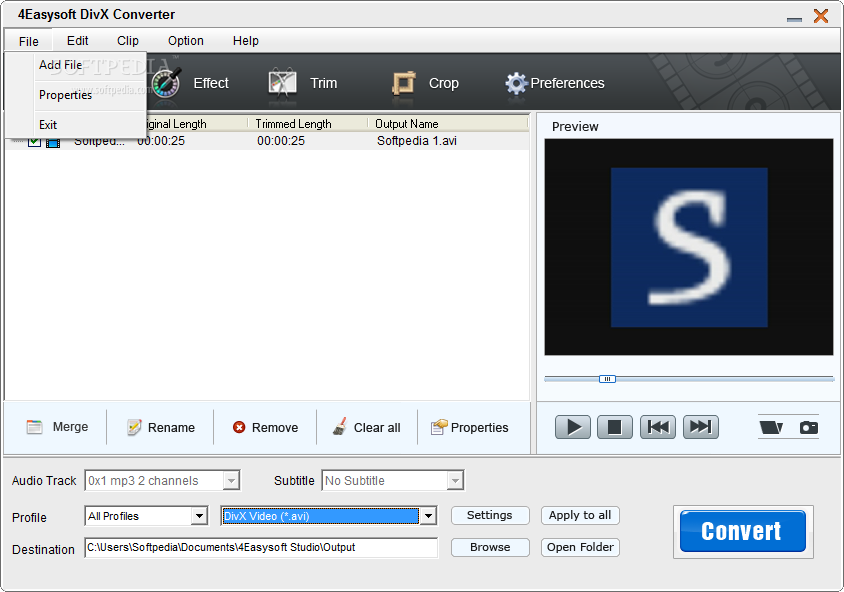The width and height of the screenshot is (844, 592).
Task: Open Preferences gear icon
Action: [x=516, y=83]
